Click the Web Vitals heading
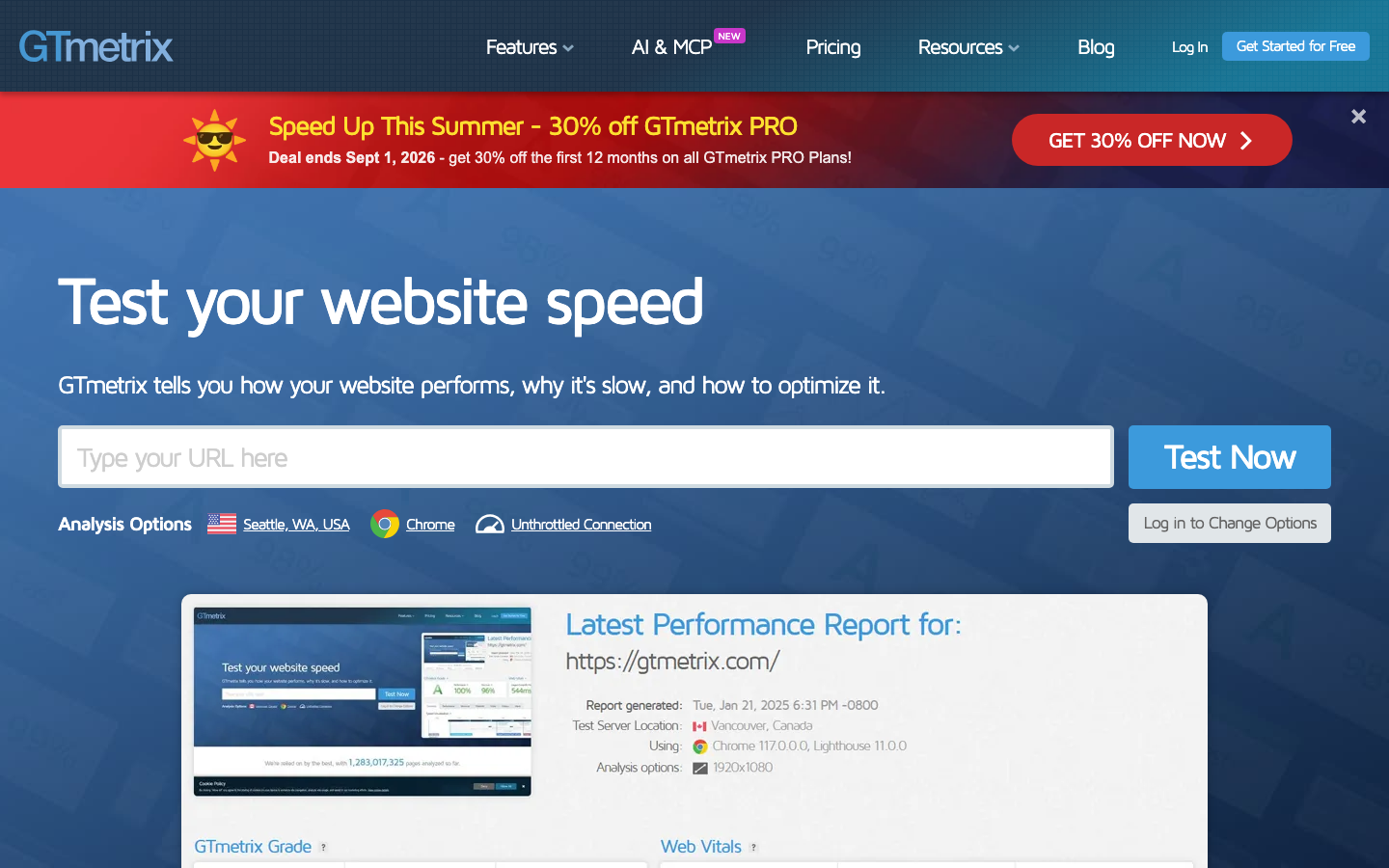The height and width of the screenshot is (868, 1389). pos(701,847)
